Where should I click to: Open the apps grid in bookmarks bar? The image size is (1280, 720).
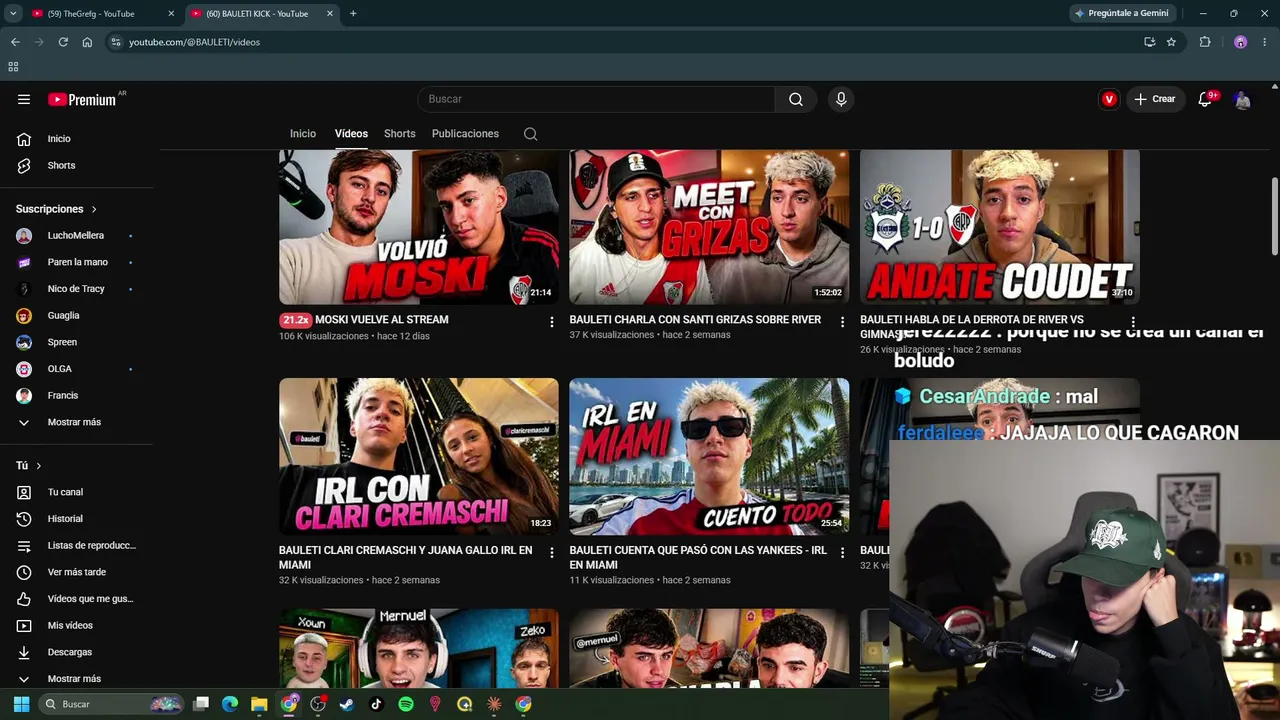coord(13,67)
